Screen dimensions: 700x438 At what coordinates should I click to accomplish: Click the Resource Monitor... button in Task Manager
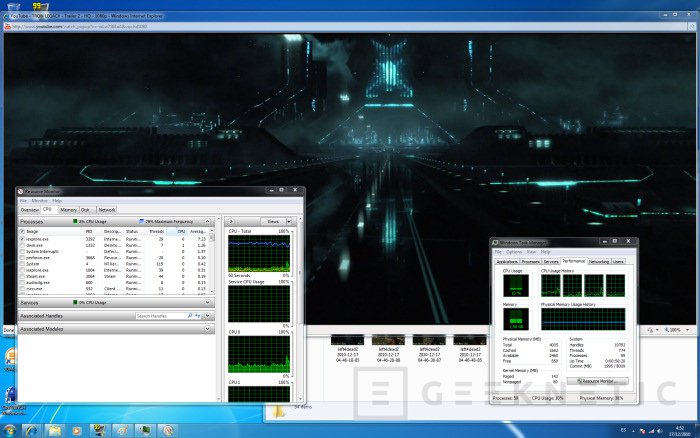pyautogui.click(x=598, y=381)
